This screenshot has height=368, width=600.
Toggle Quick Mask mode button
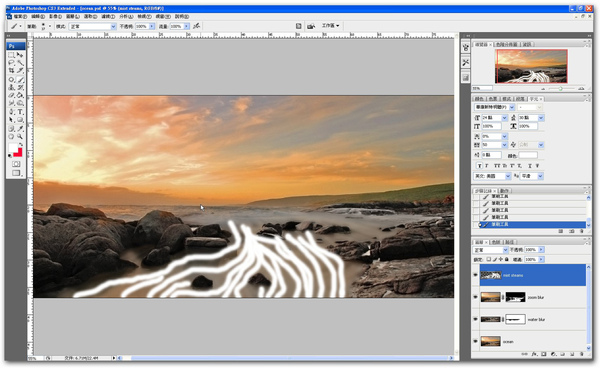coord(16,164)
